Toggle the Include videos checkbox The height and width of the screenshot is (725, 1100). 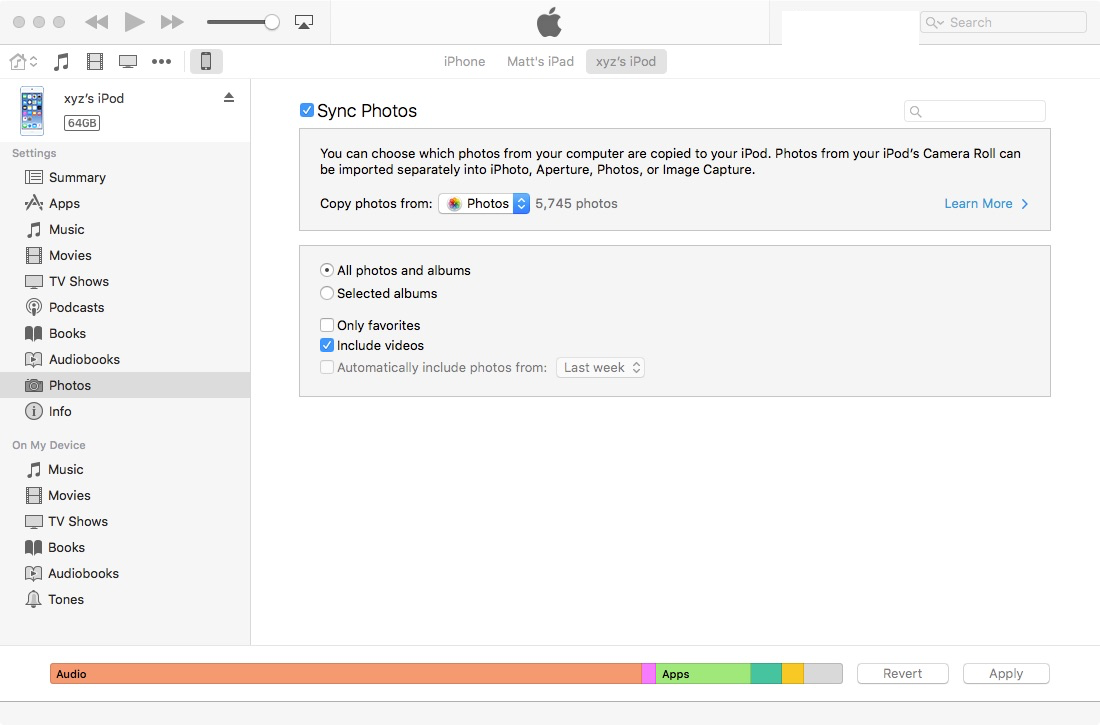(x=327, y=345)
